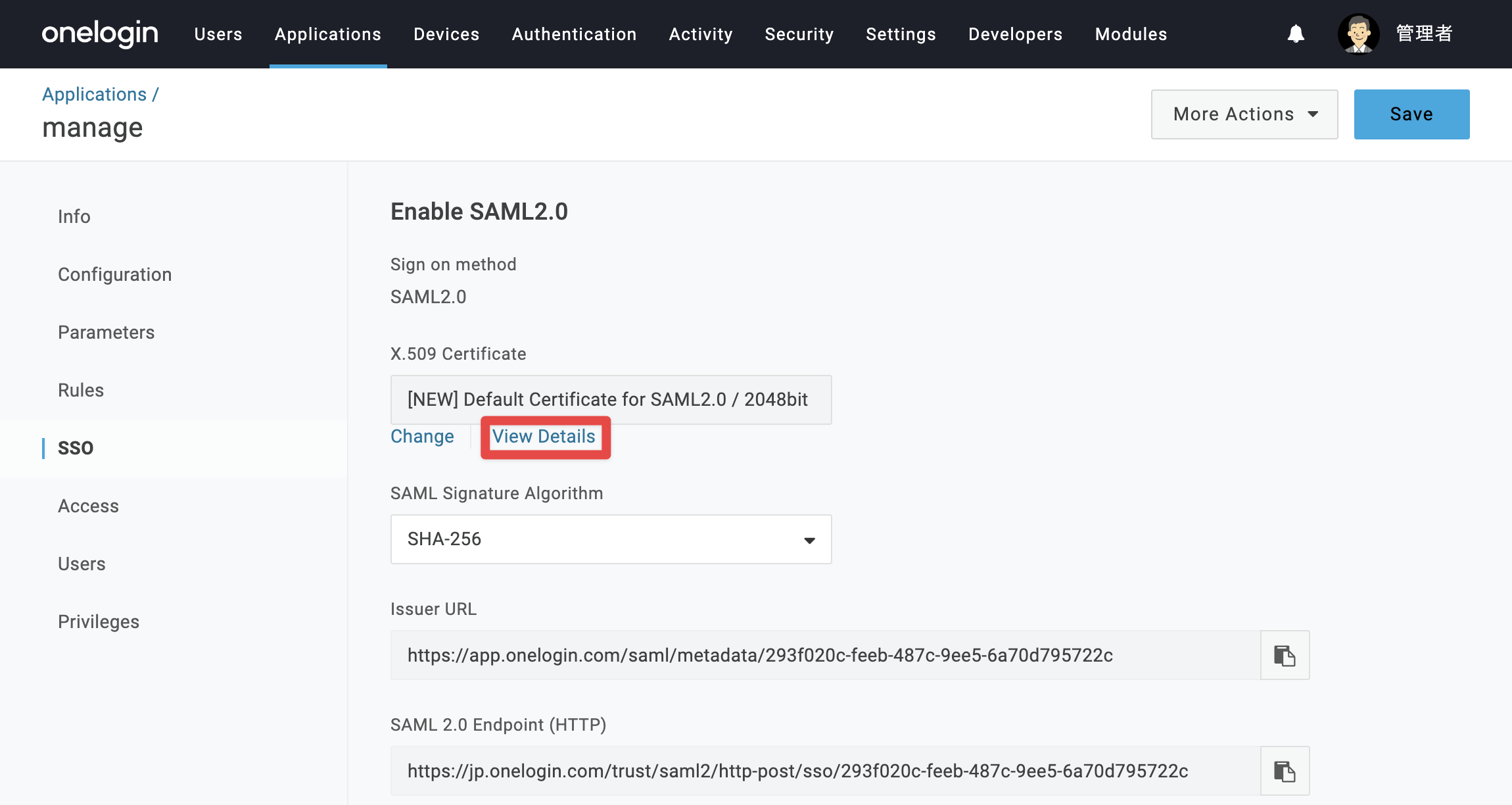Screen dimensions: 1512x805
Task: Open the Authentication menu
Action: click(x=574, y=34)
